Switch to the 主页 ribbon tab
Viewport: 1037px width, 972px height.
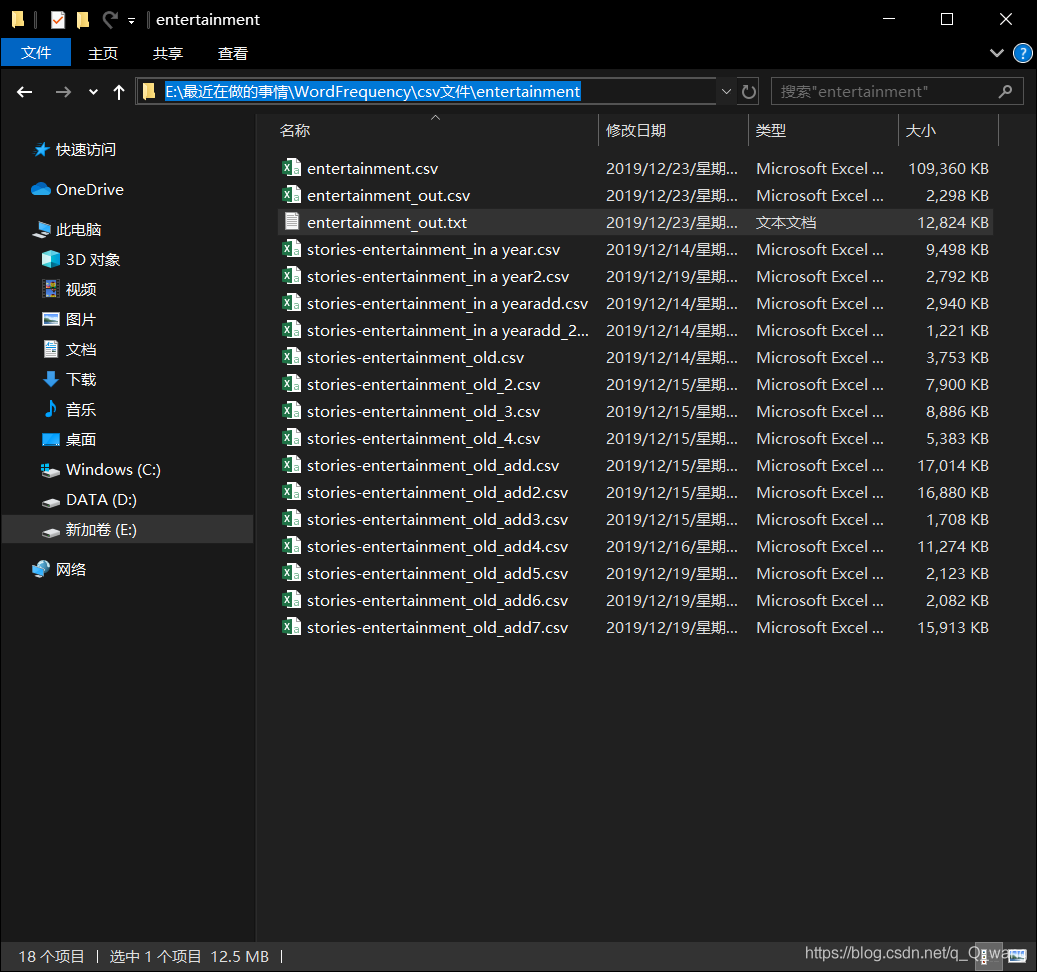(x=103, y=53)
